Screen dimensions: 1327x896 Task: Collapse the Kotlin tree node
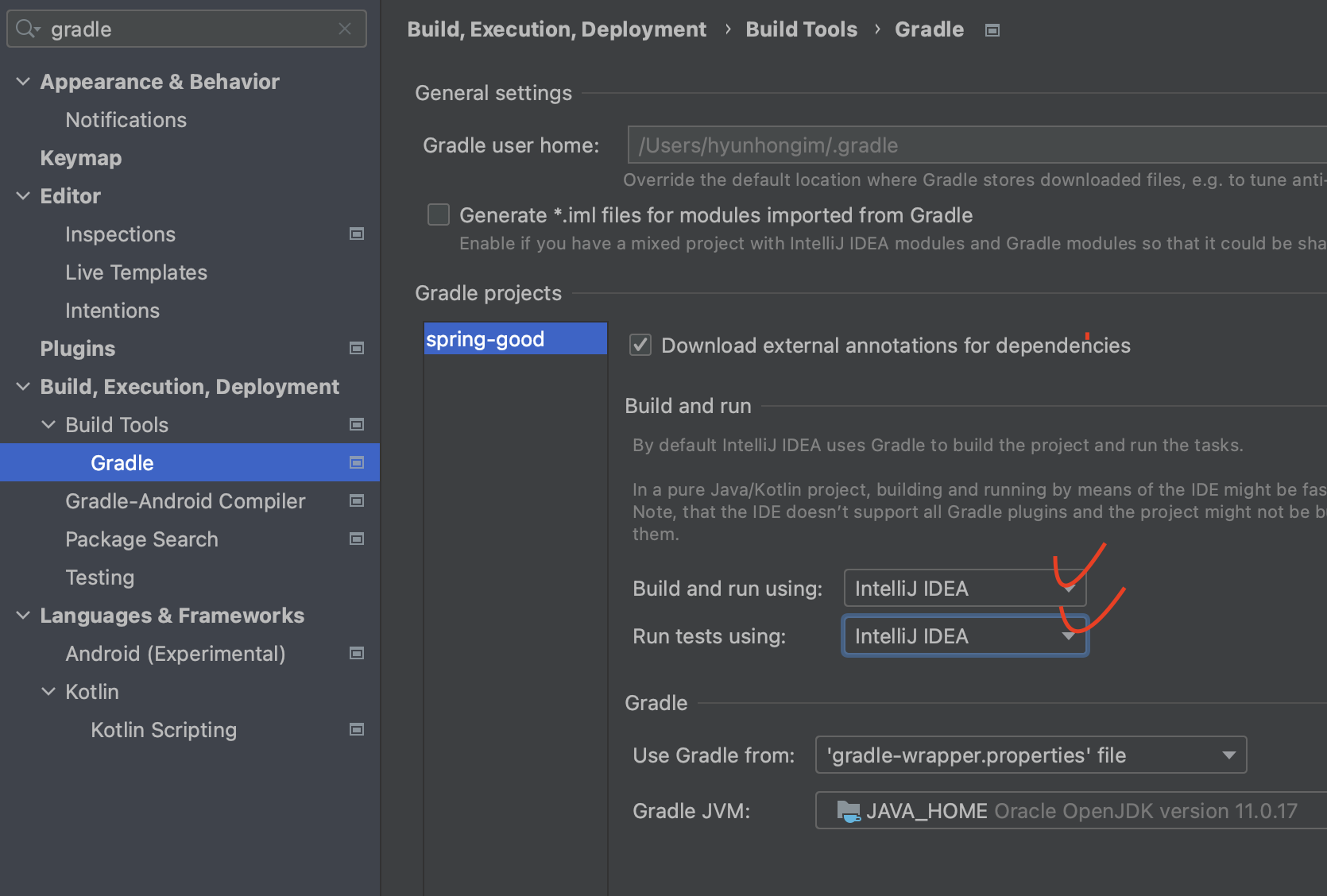[x=48, y=692]
